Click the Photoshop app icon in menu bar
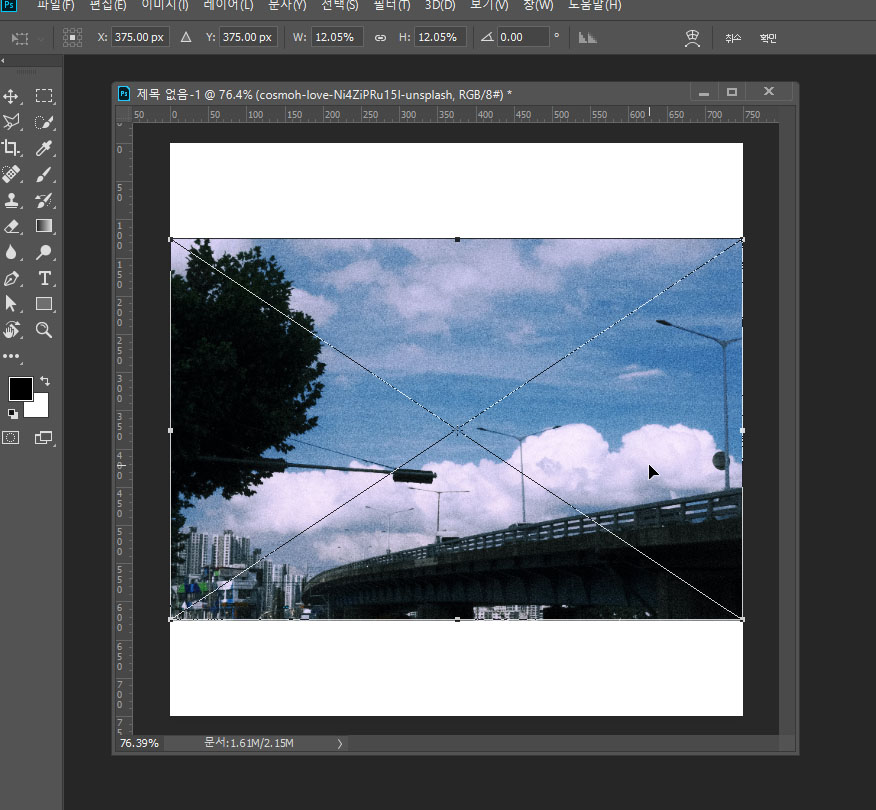 pos(9,5)
